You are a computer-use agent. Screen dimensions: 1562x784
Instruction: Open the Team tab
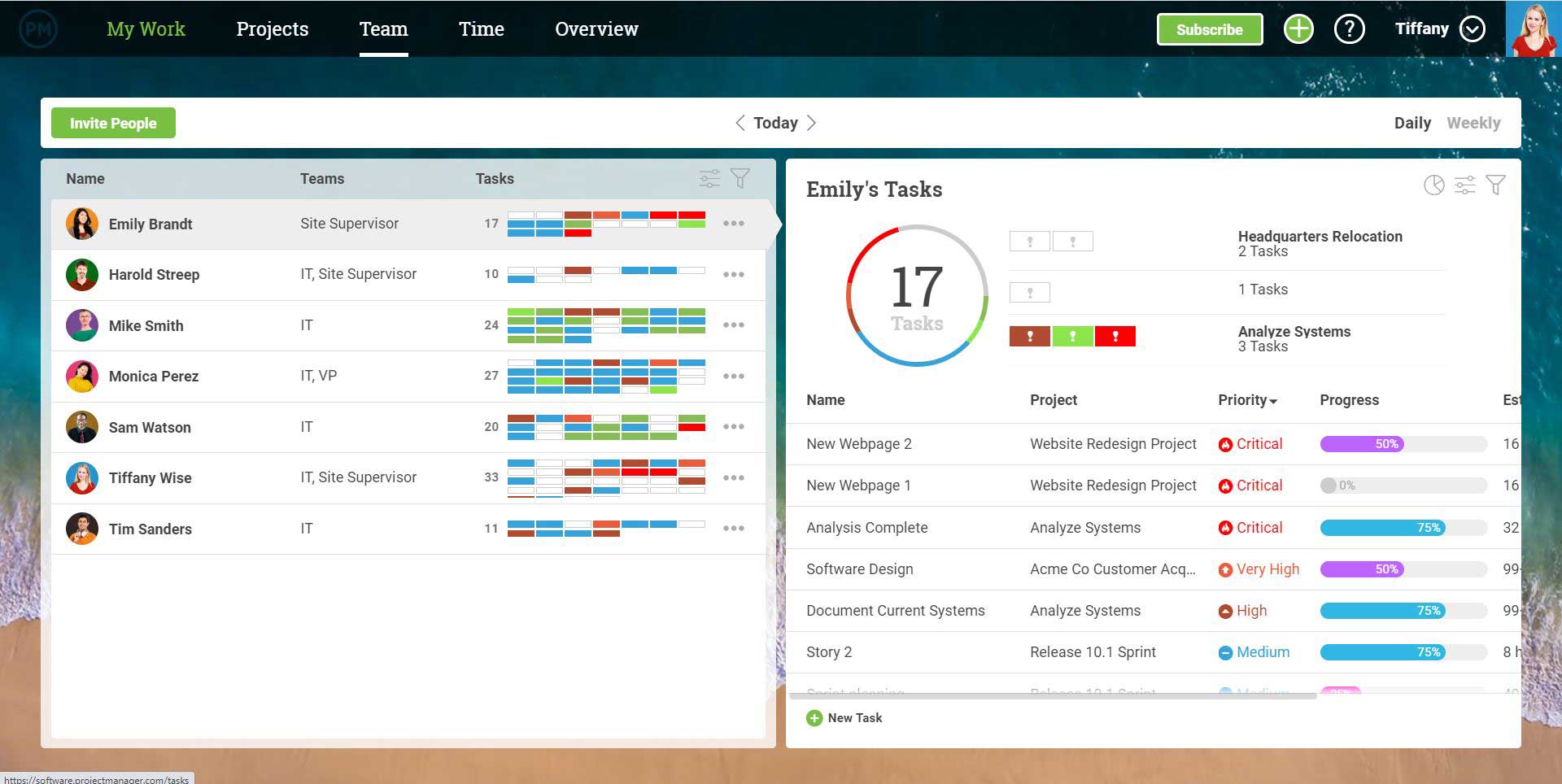(384, 29)
